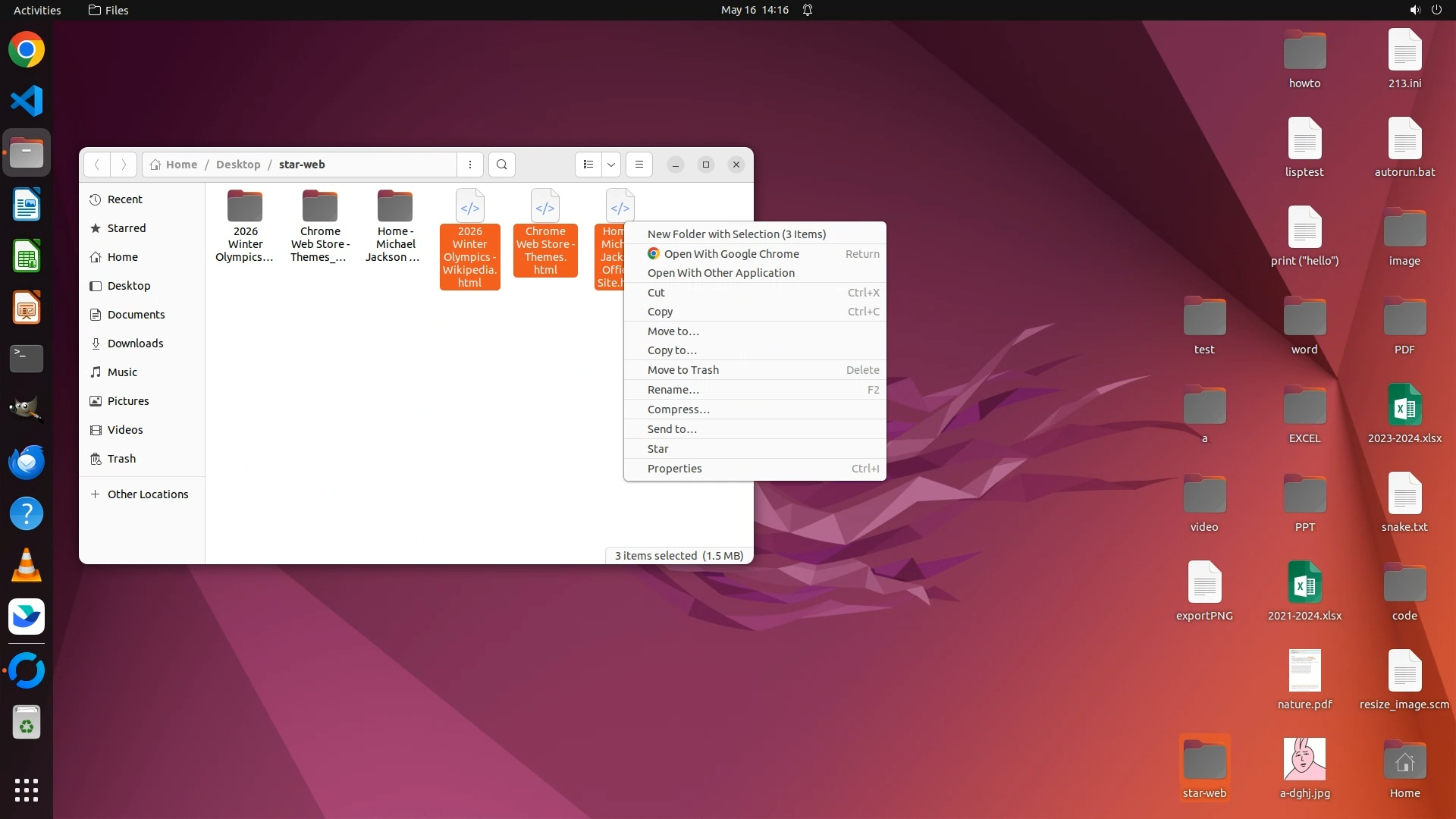This screenshot has width=1456, height=819.
Task: Star the selected files via menu
Action: pyautogui.click(x=657, y=449)
